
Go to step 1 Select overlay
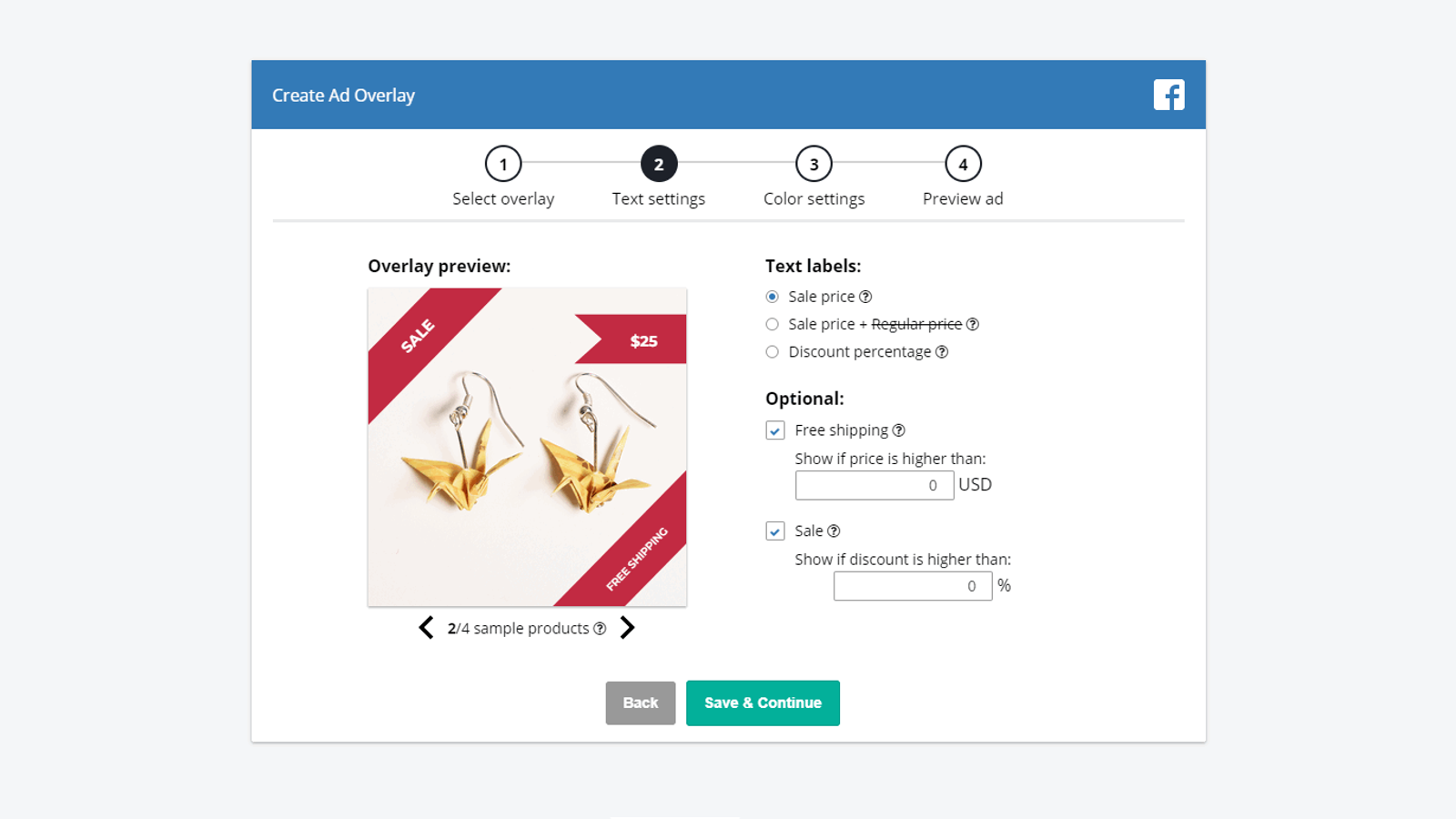click(x=503, y=165)
